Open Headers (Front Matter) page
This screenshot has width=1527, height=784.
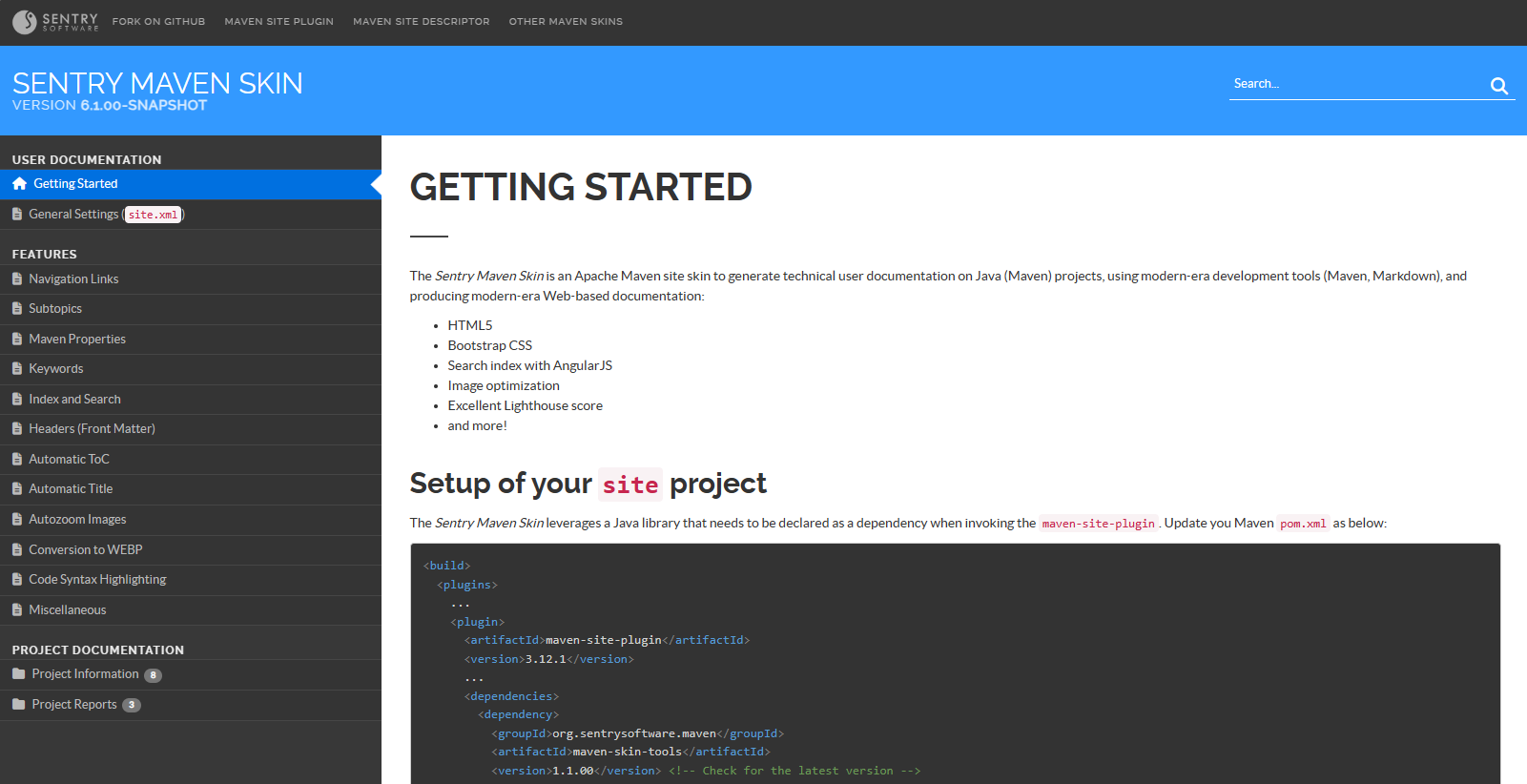(x=191, y=429)
